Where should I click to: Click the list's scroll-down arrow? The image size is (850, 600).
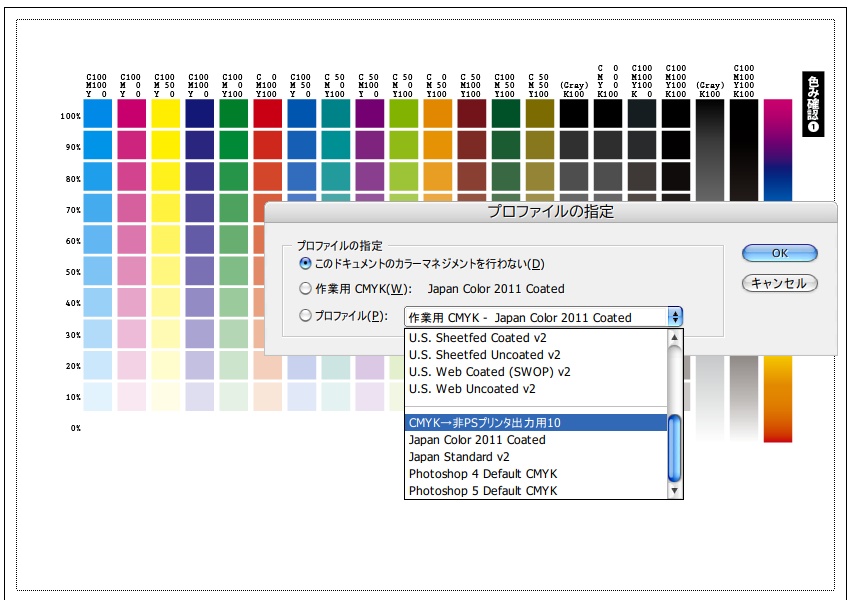click(x=673, y=488)
